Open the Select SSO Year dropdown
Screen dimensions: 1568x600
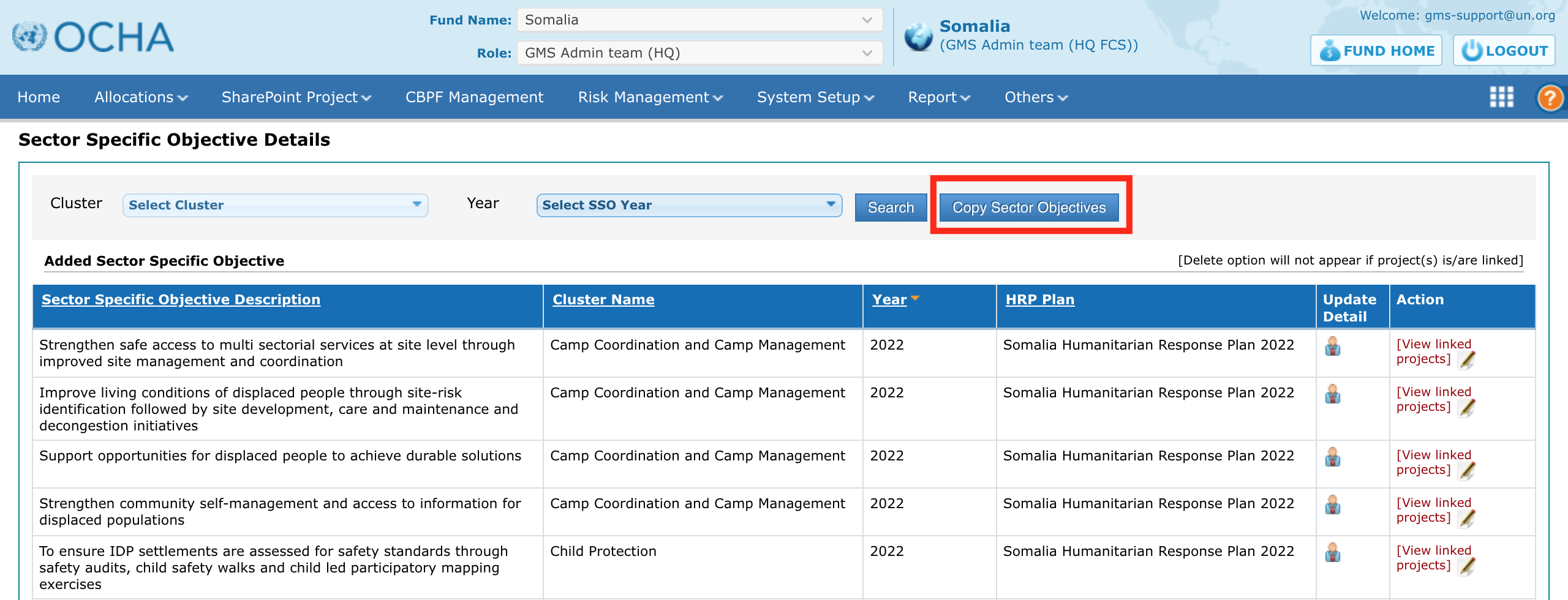pos(689,205)
